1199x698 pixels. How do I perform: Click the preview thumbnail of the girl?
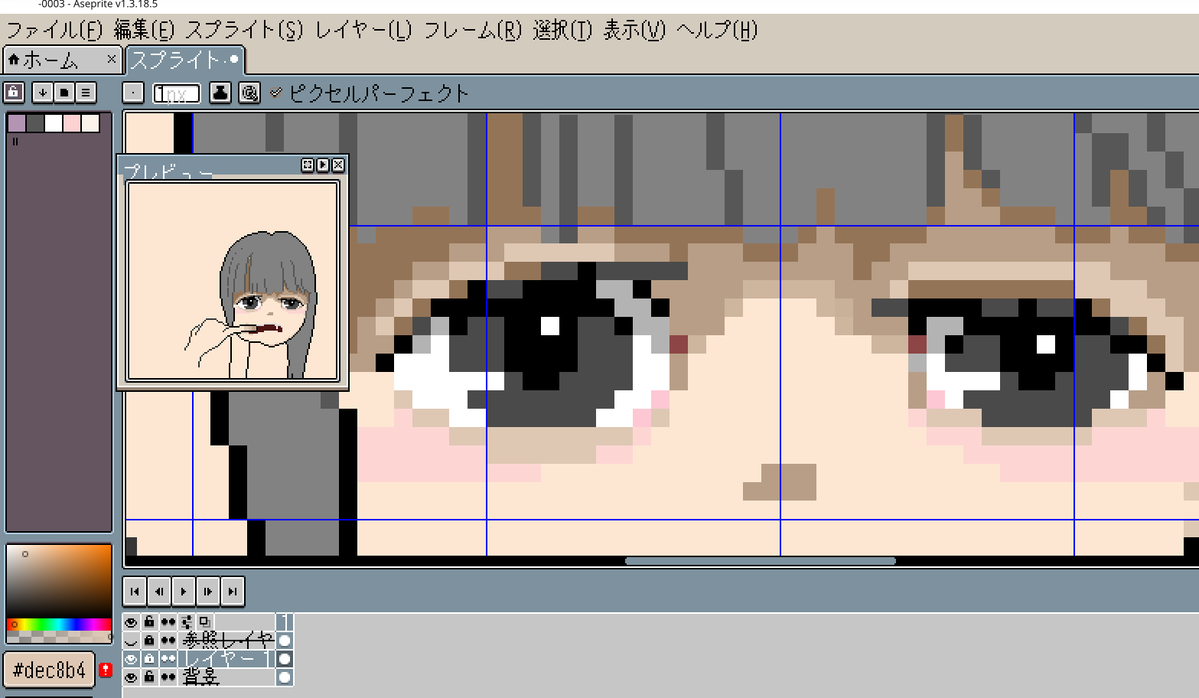[232, 281]
